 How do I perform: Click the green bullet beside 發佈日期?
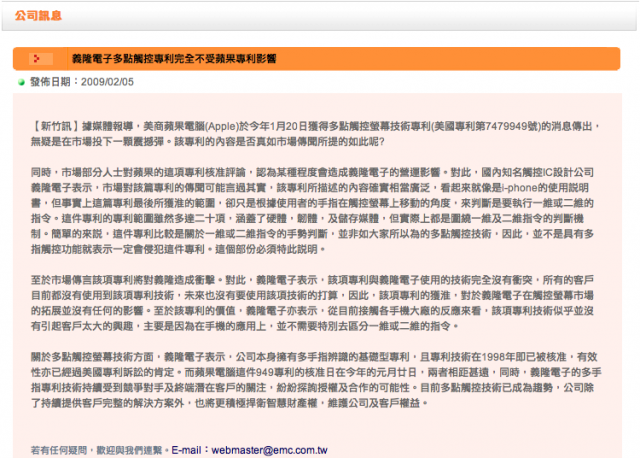point(21,82)
